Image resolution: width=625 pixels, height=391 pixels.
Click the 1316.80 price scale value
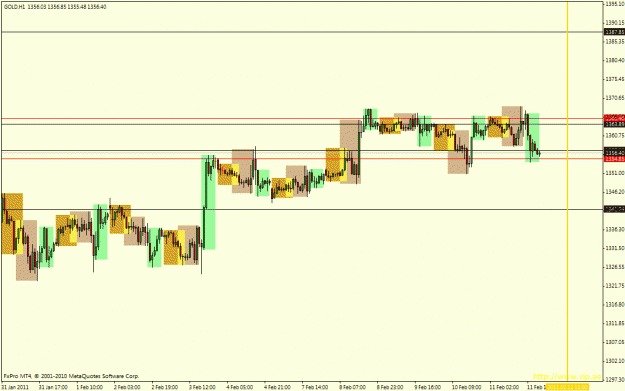coord(615,305)
